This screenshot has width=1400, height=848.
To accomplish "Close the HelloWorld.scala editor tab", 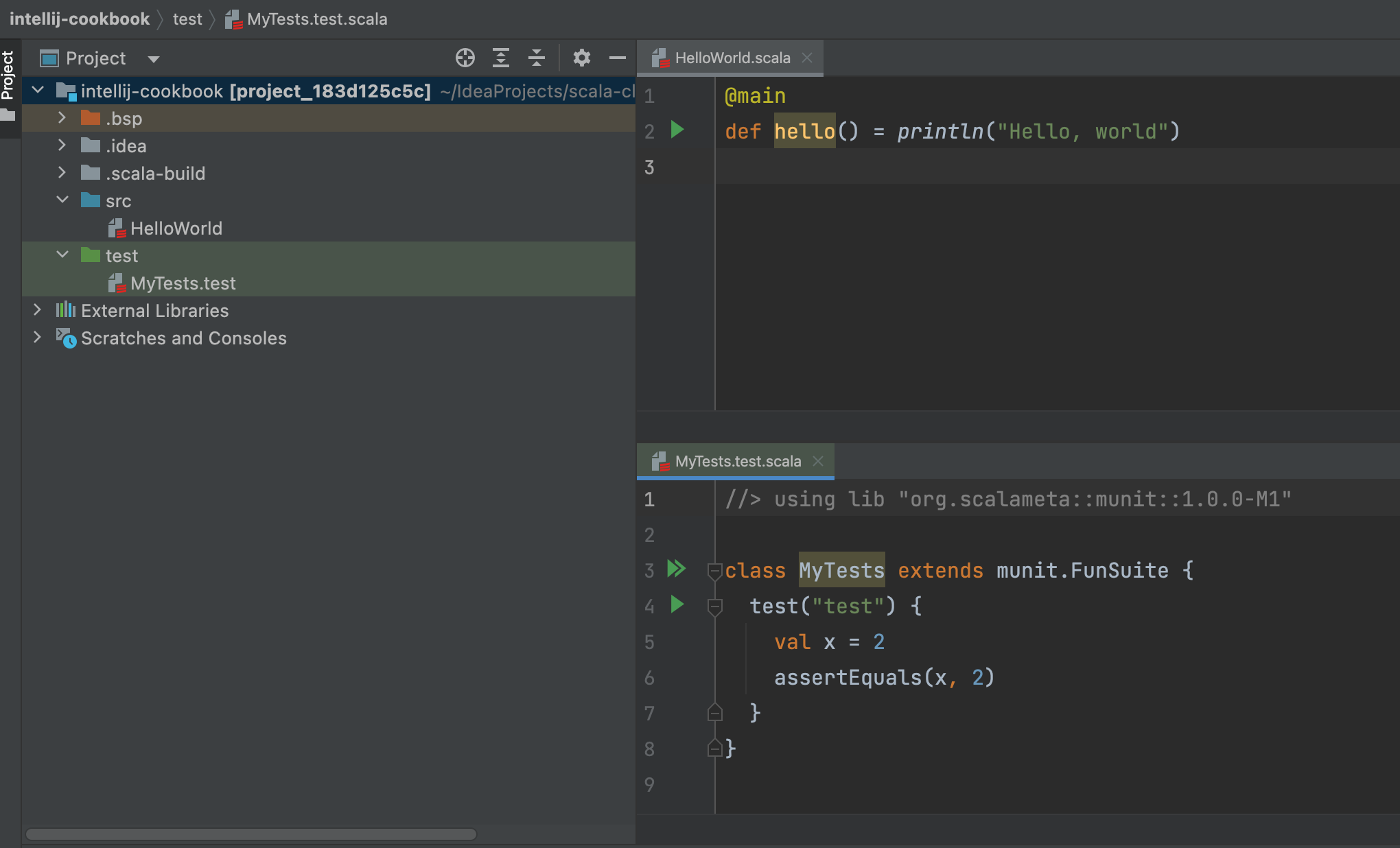I will pyautogui.click(x=807, y=58).
